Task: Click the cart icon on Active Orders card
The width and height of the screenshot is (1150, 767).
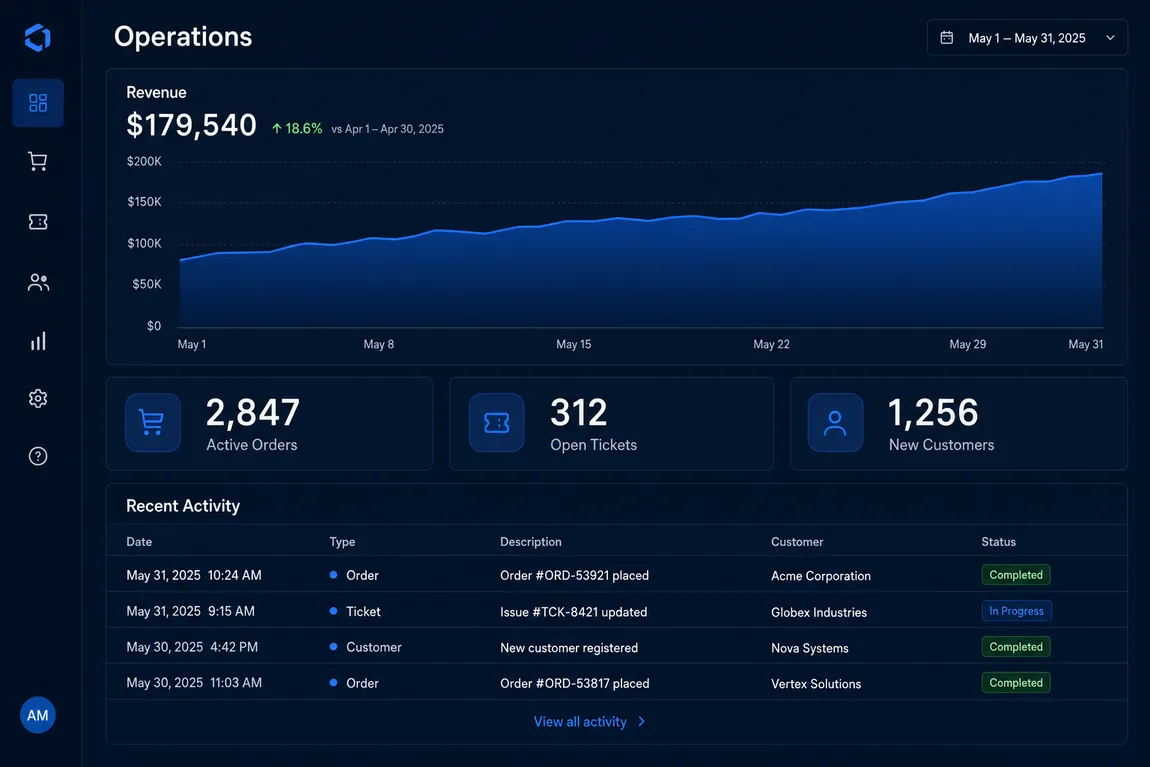Action: [x=153, y=422]
